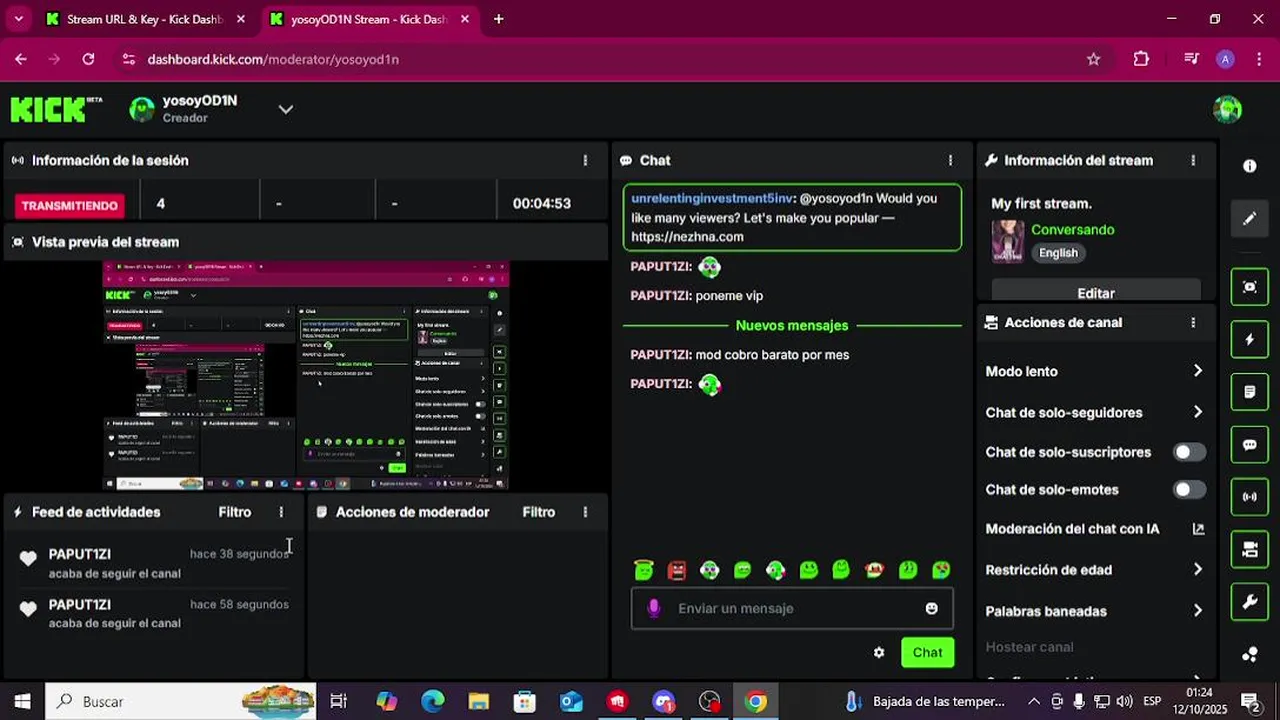Open three-dot menu of Acciones de moderador

click(585, 512)
